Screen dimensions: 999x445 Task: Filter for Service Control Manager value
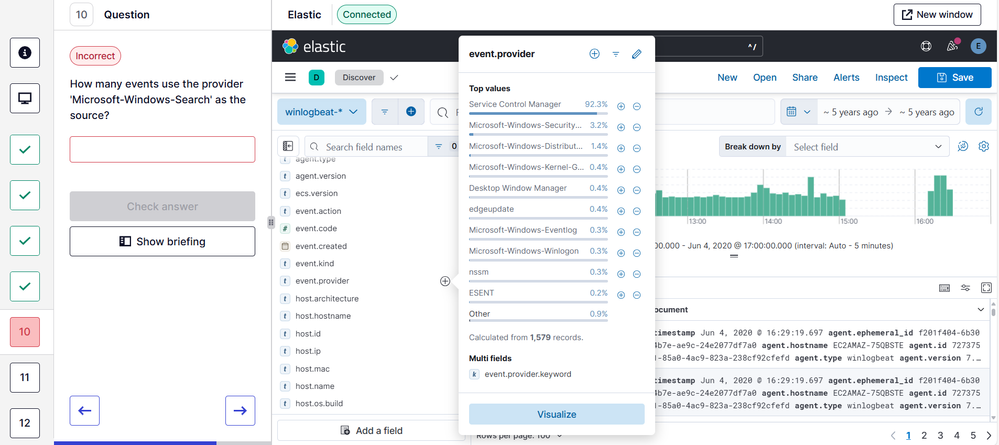pos(620,105)
